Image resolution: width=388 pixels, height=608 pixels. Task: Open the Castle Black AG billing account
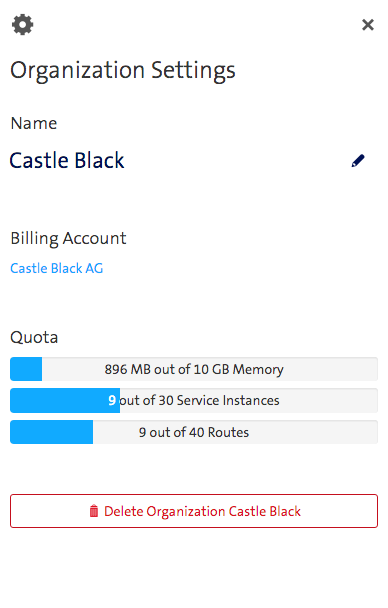(57, 268)
